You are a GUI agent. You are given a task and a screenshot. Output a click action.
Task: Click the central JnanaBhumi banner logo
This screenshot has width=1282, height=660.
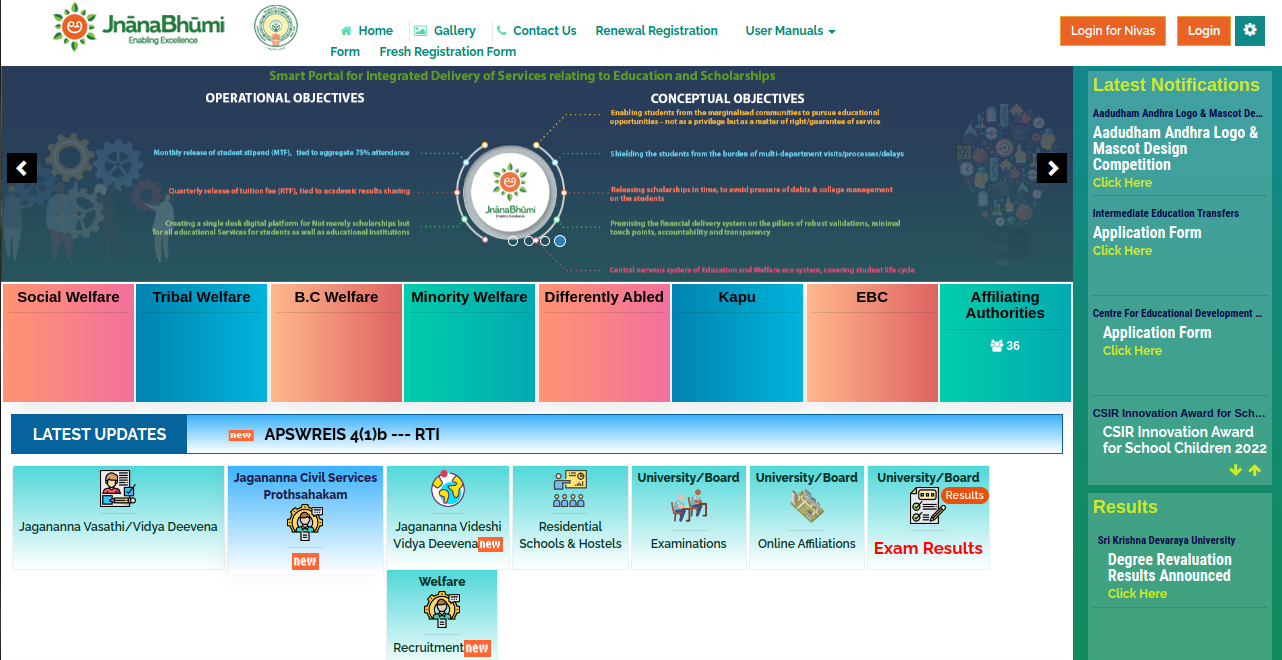click(x=510, y=191)
